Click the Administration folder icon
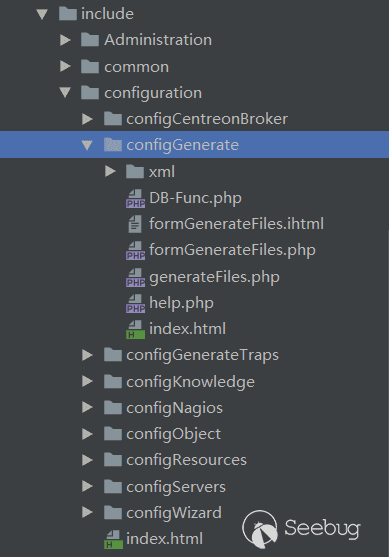The width and height of the screenshot is (389, 557). coord(90,40)
